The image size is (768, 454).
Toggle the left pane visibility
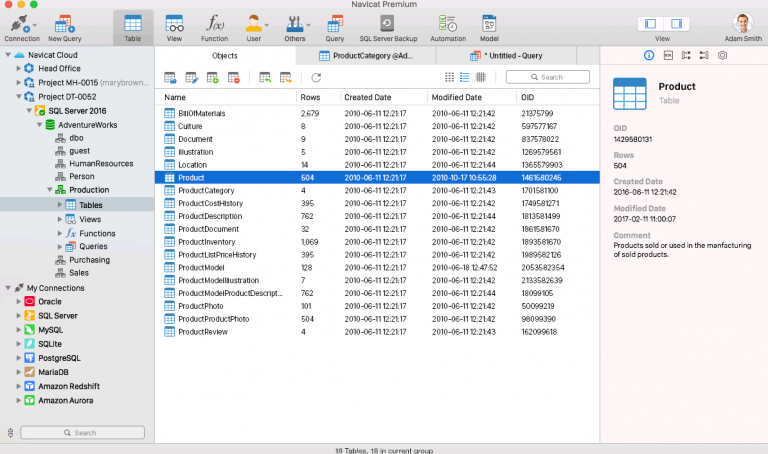tap(650, 24)
